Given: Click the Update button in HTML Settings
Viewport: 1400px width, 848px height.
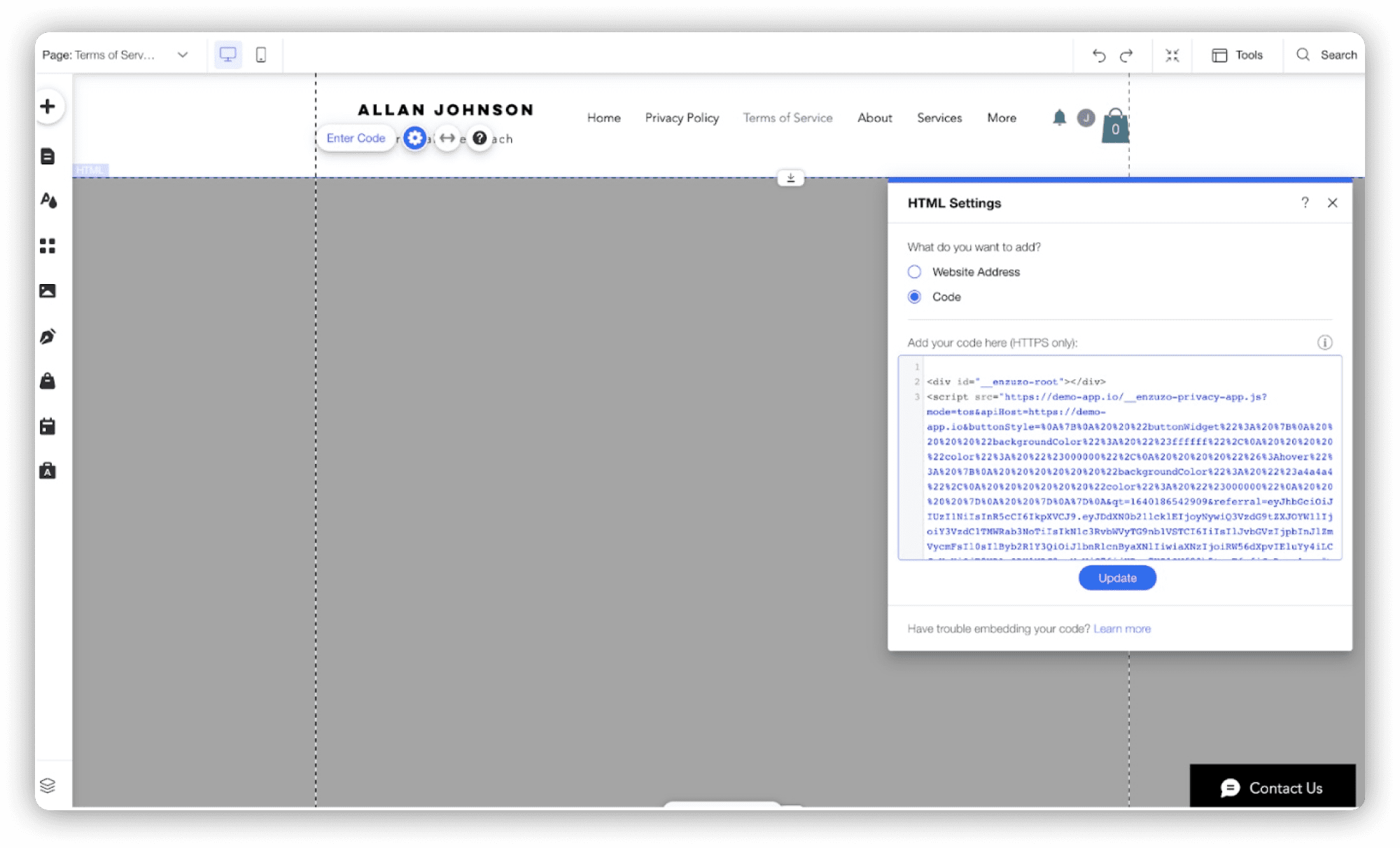Looking at the screenshot, I should [x=1118, y=577].
